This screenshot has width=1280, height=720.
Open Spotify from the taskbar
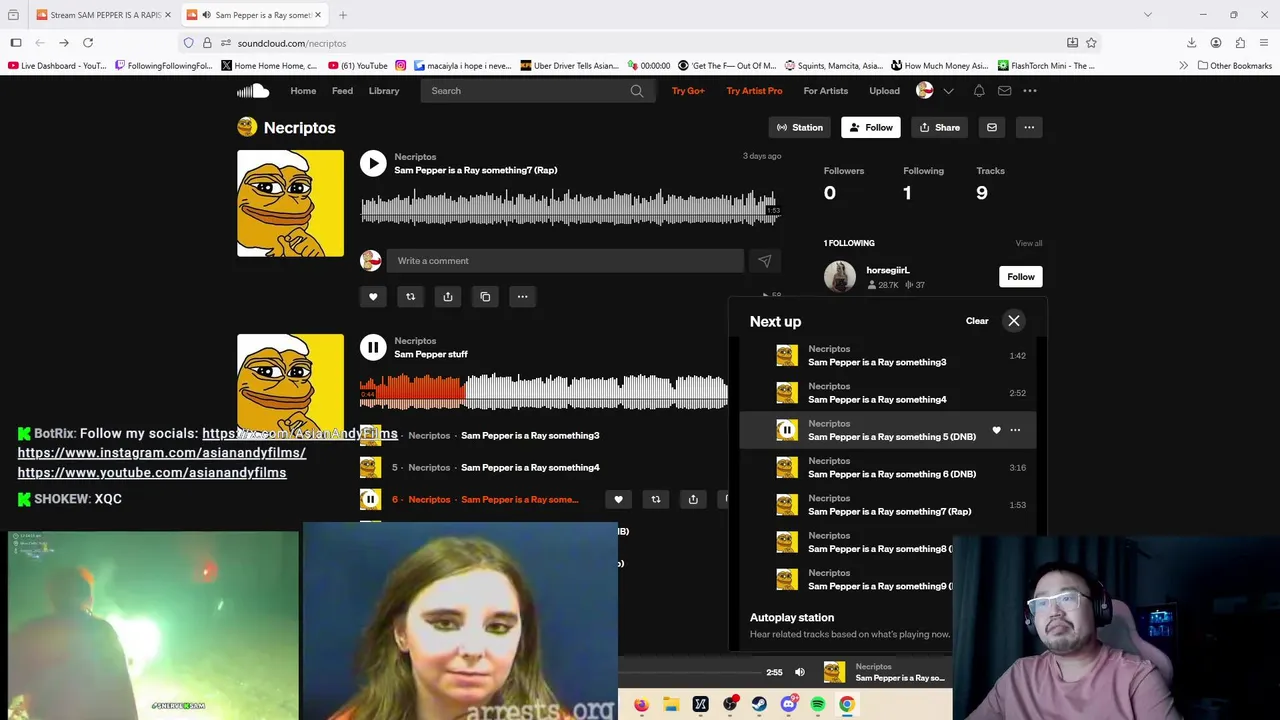(817, 704)
